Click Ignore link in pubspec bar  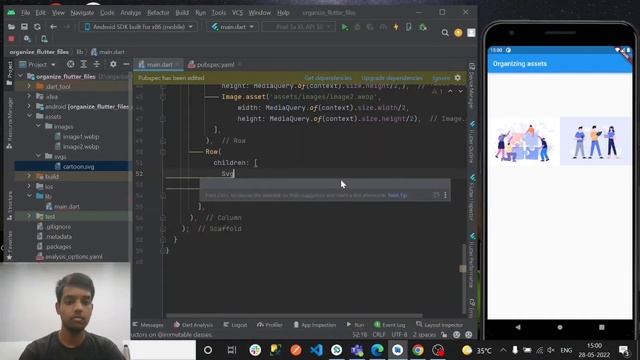441,78
